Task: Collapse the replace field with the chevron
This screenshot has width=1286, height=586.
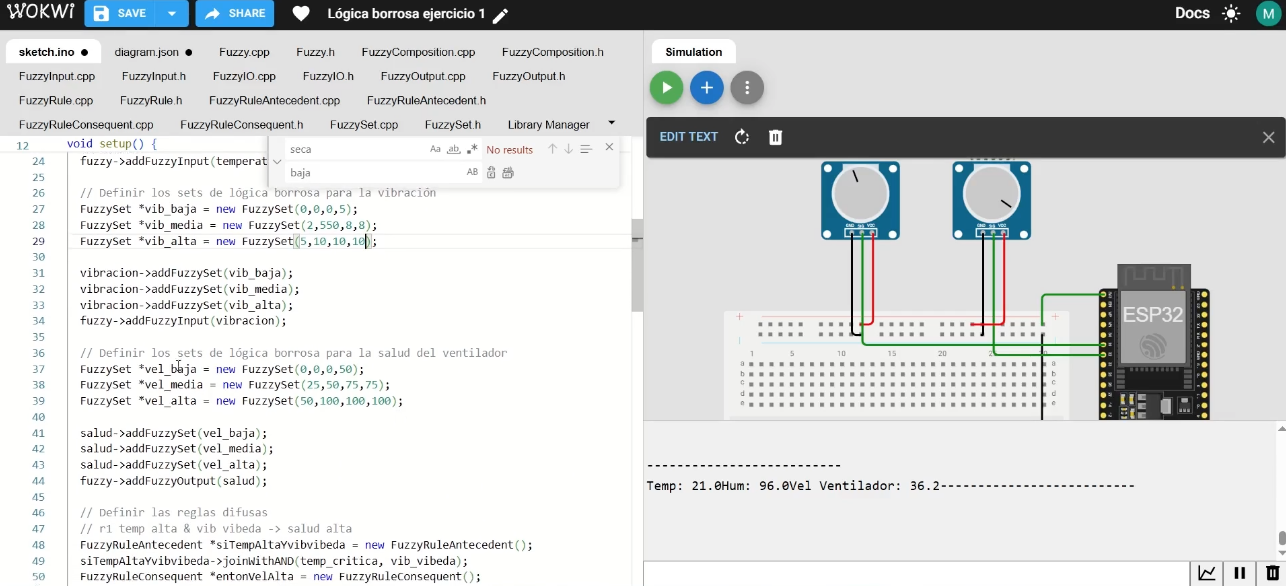Action: click(277, 161)
